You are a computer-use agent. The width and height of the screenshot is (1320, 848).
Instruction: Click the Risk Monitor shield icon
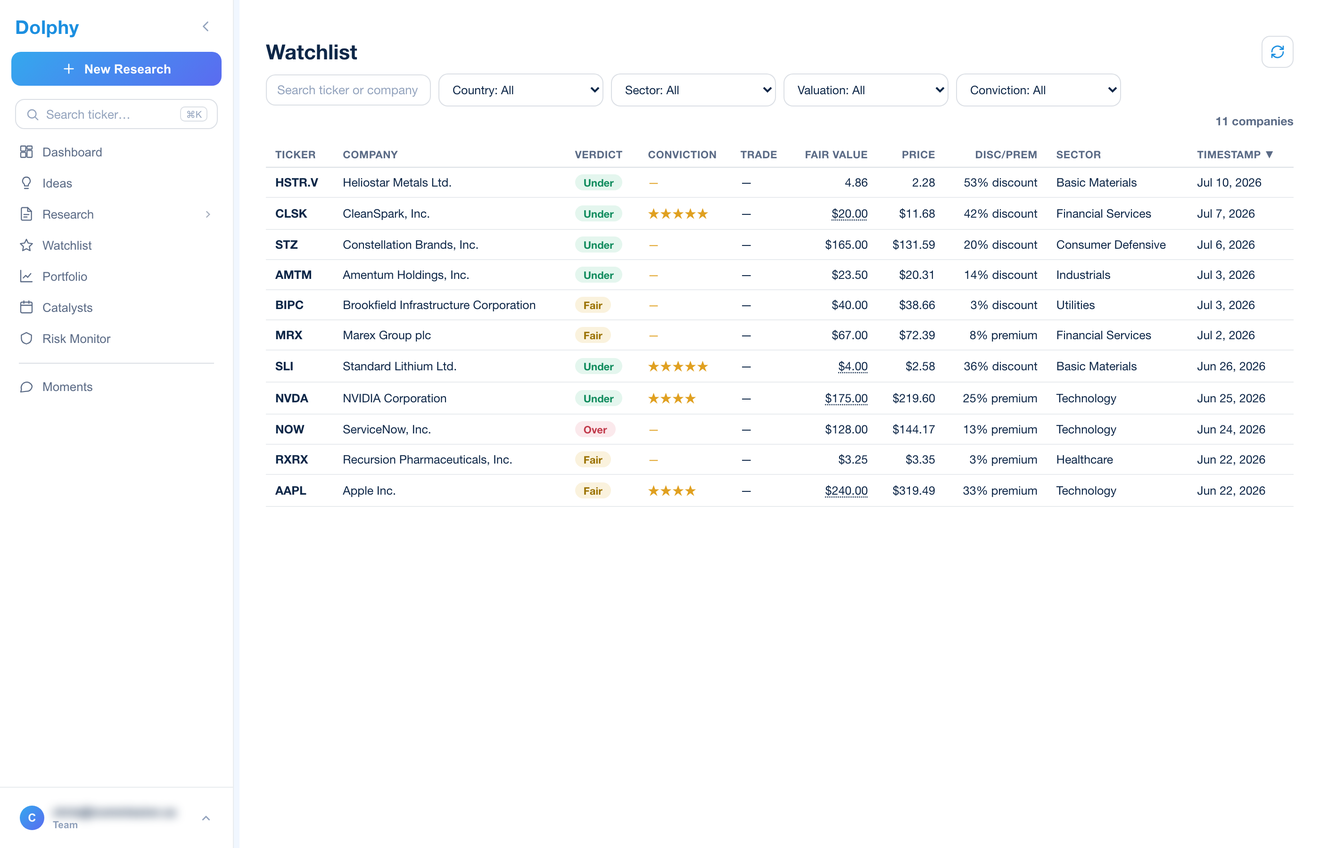26,338
